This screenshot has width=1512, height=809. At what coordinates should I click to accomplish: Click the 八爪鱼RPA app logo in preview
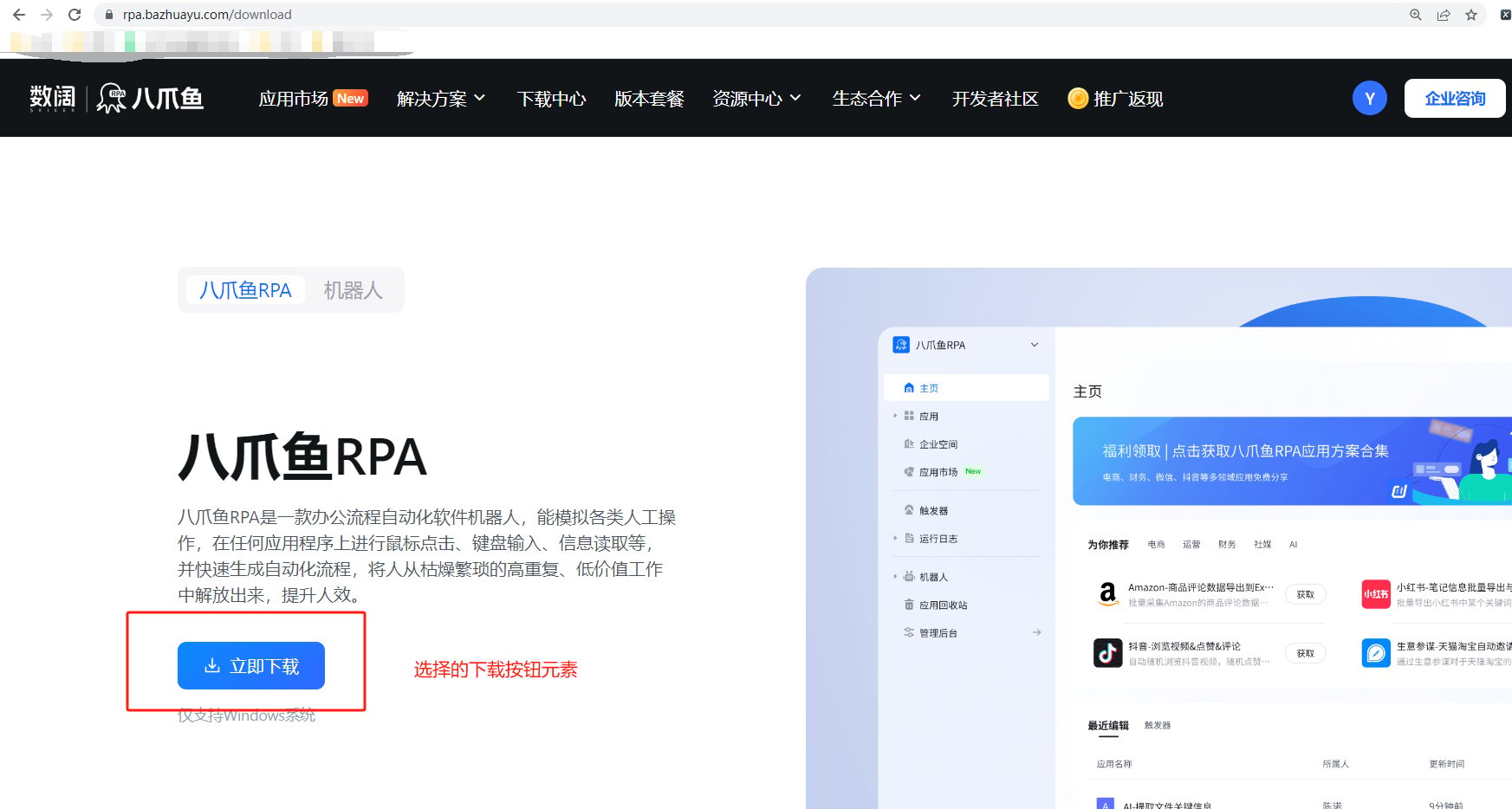point(901,345)
